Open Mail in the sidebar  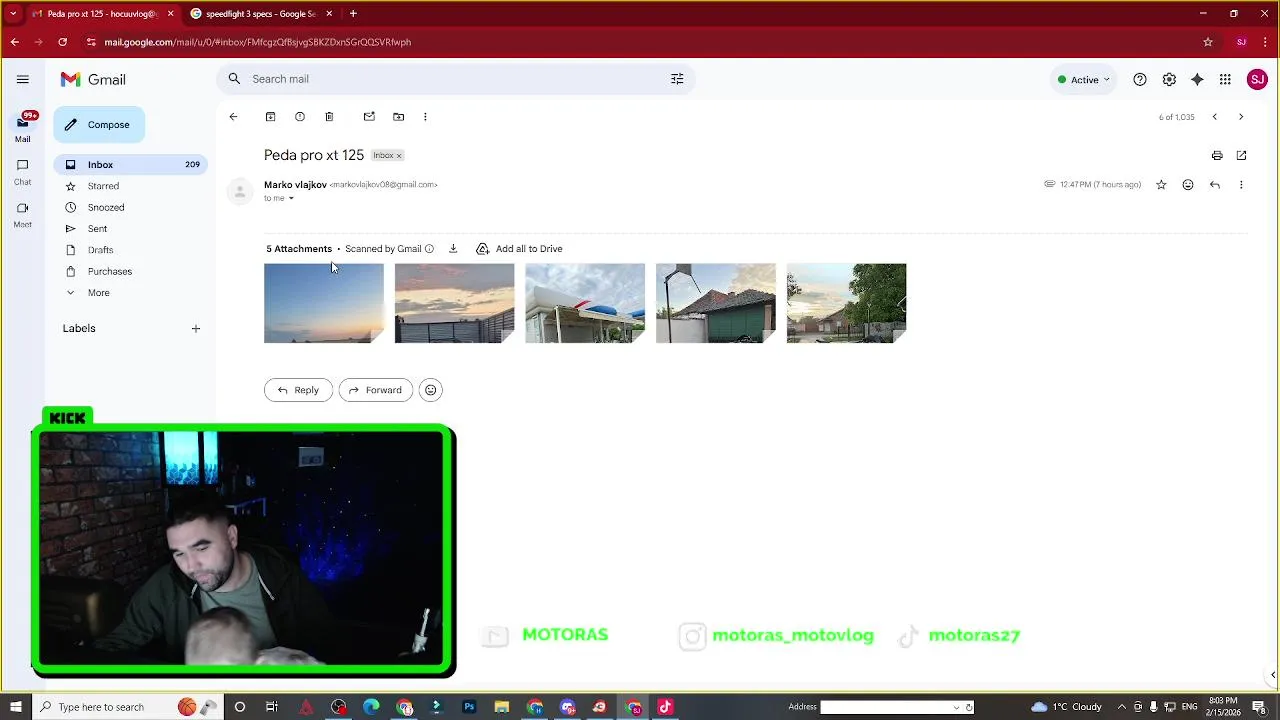[x=22, y=128]
